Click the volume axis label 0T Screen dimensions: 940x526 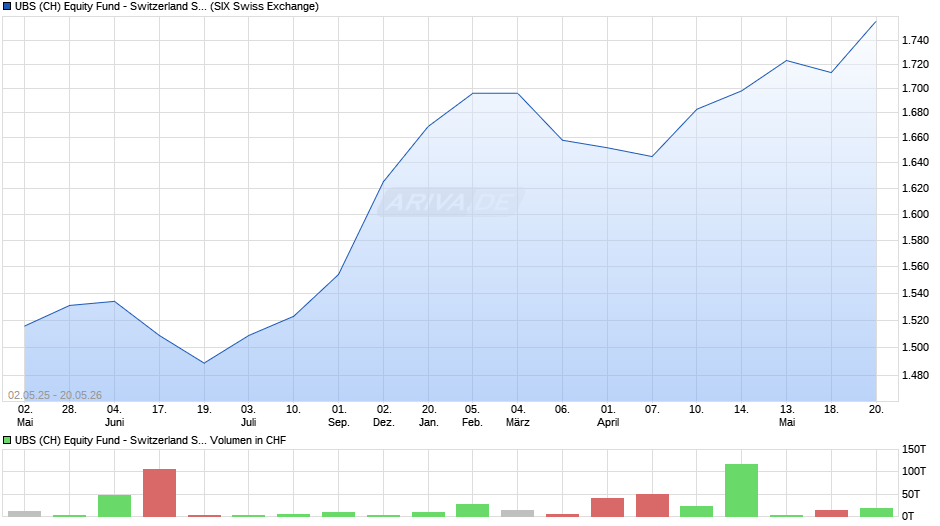tap(908, 516)
